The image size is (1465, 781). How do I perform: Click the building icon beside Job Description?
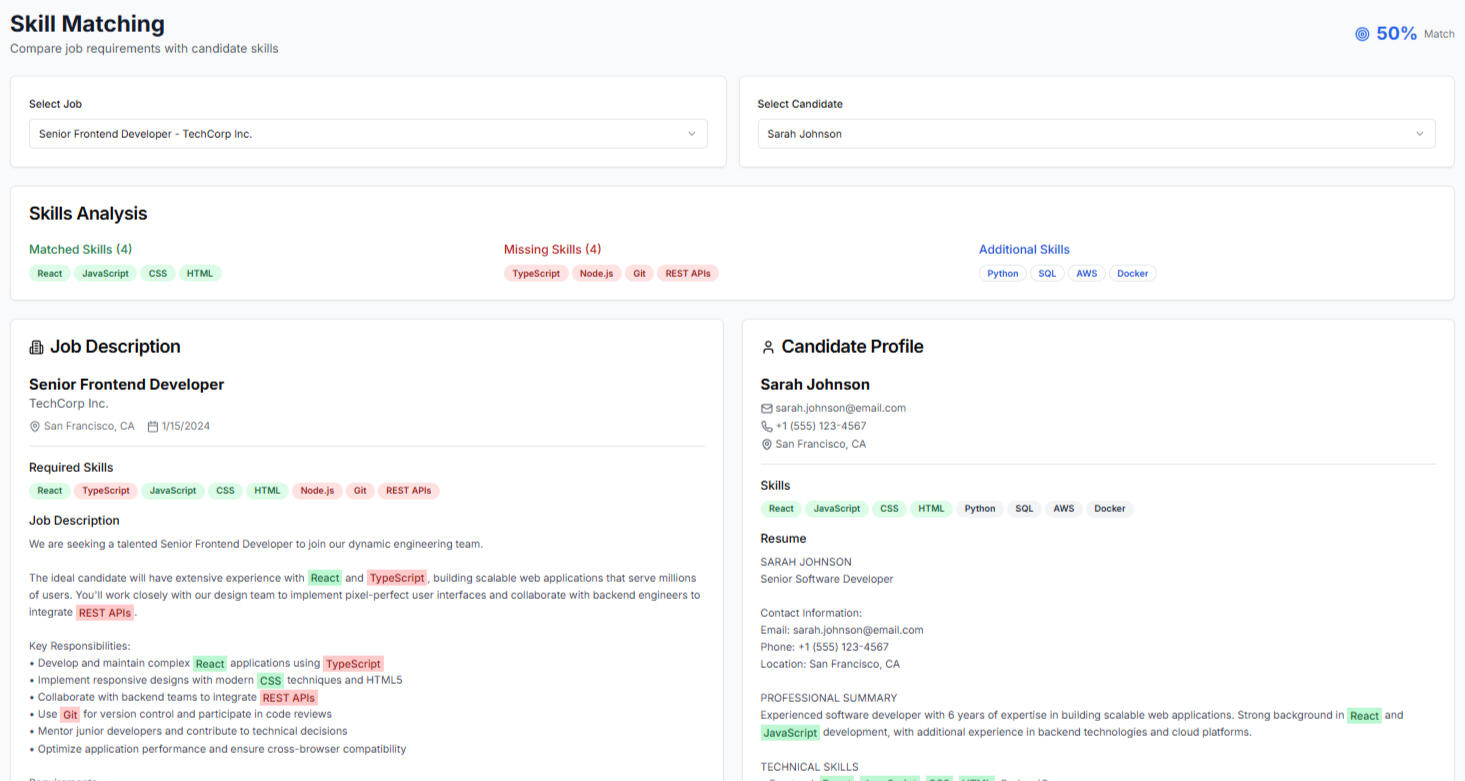pyautogui.click(x=37, y=347)
